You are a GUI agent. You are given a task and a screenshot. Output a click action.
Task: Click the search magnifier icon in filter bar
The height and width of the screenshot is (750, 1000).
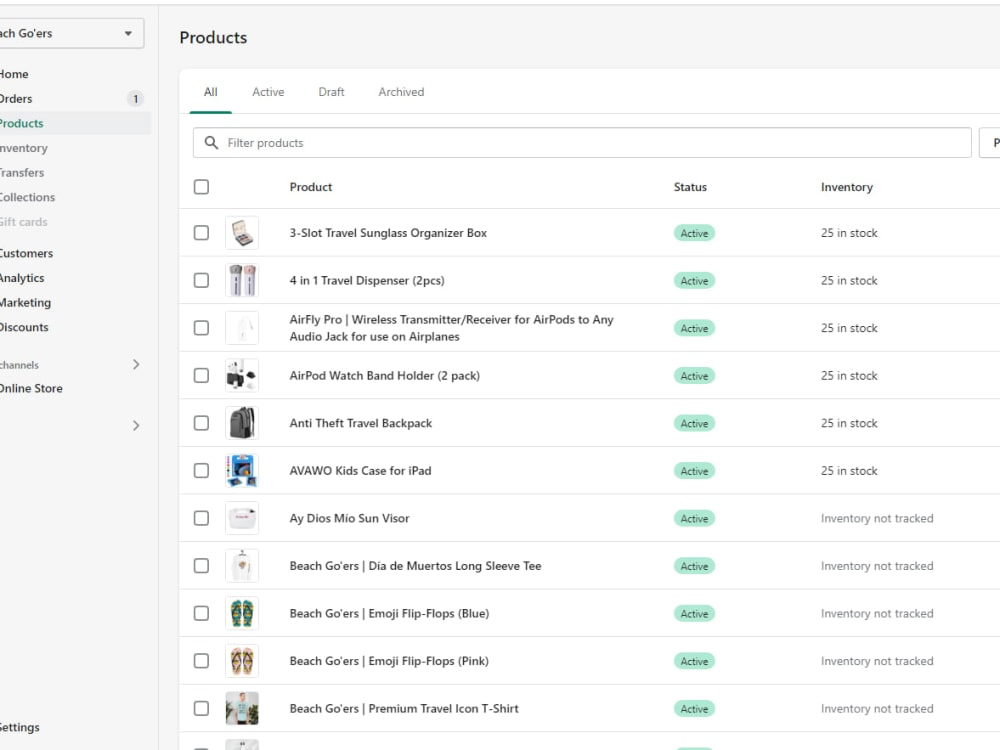coord(211,143)
